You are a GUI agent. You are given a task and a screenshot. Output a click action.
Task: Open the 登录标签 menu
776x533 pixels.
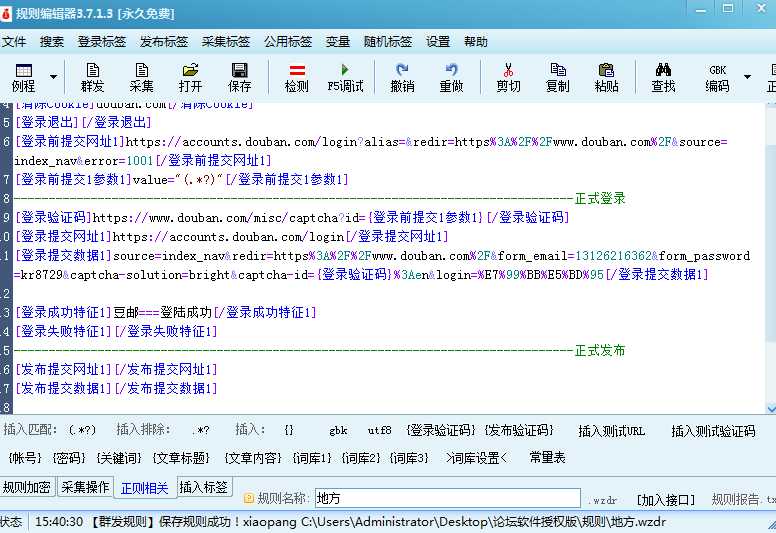point(102,42)
